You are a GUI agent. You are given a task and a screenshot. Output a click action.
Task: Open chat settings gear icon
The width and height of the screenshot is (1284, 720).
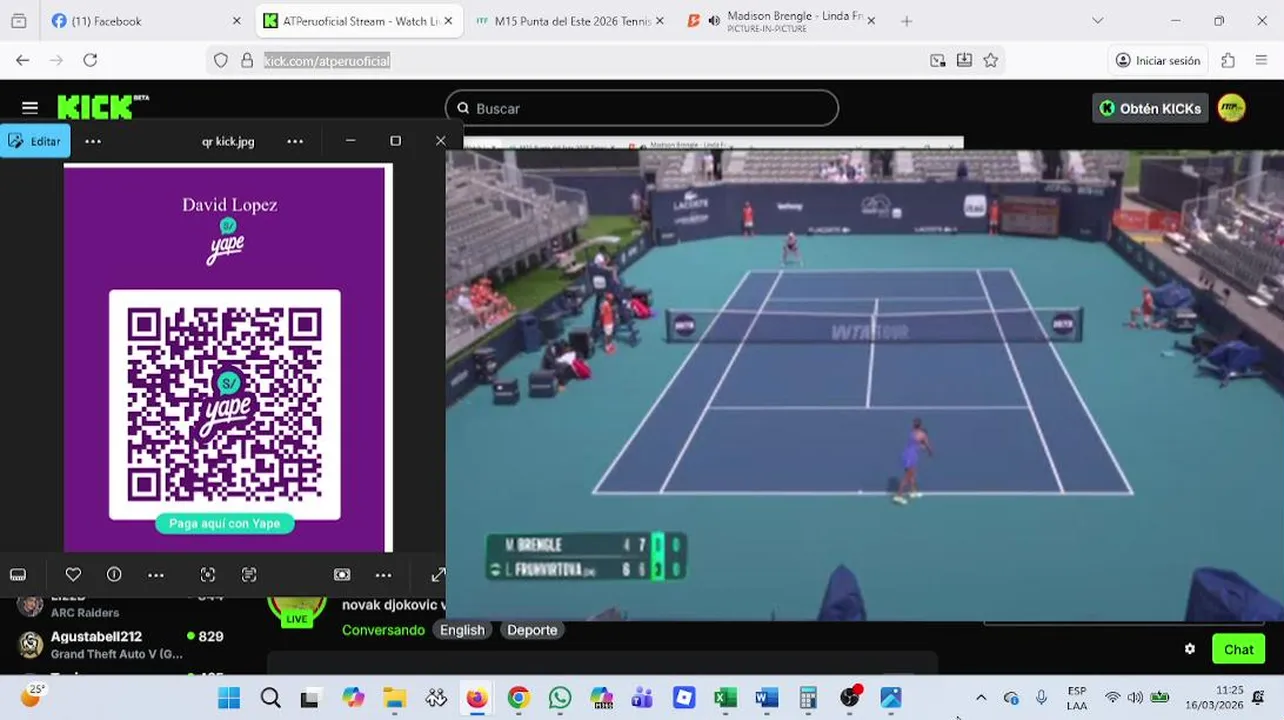[x=1190, y=649]
